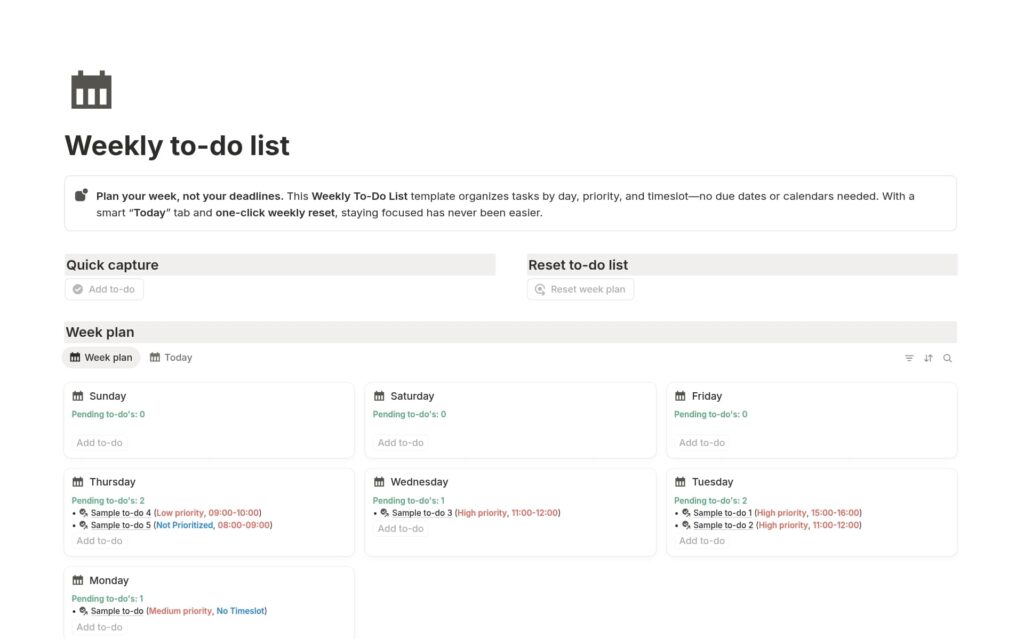Switch to the Today tab
This screenshot has width=1024, height=639.
coord(171,357)
